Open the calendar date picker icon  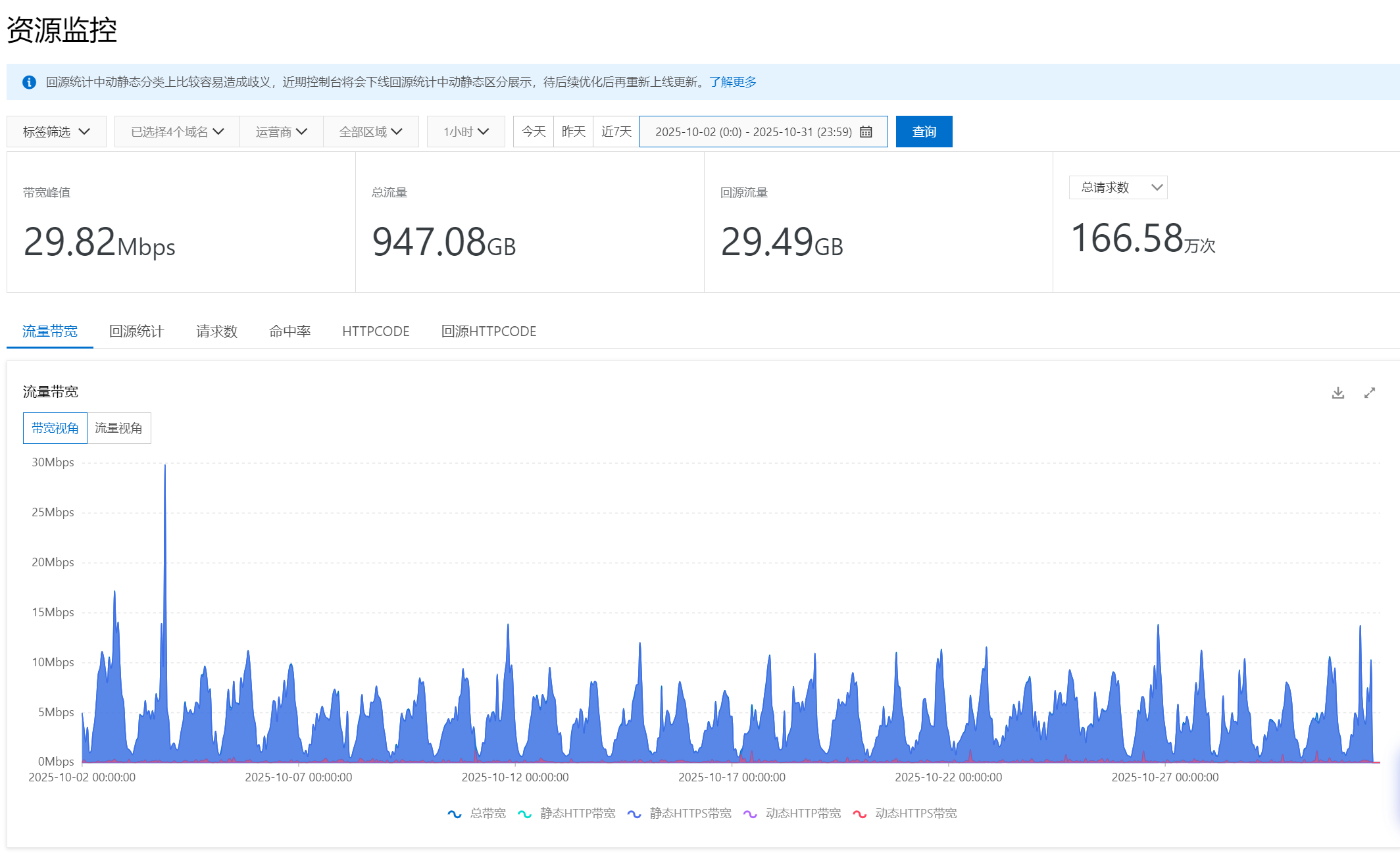pyautogui.click(x=866, y=132)
